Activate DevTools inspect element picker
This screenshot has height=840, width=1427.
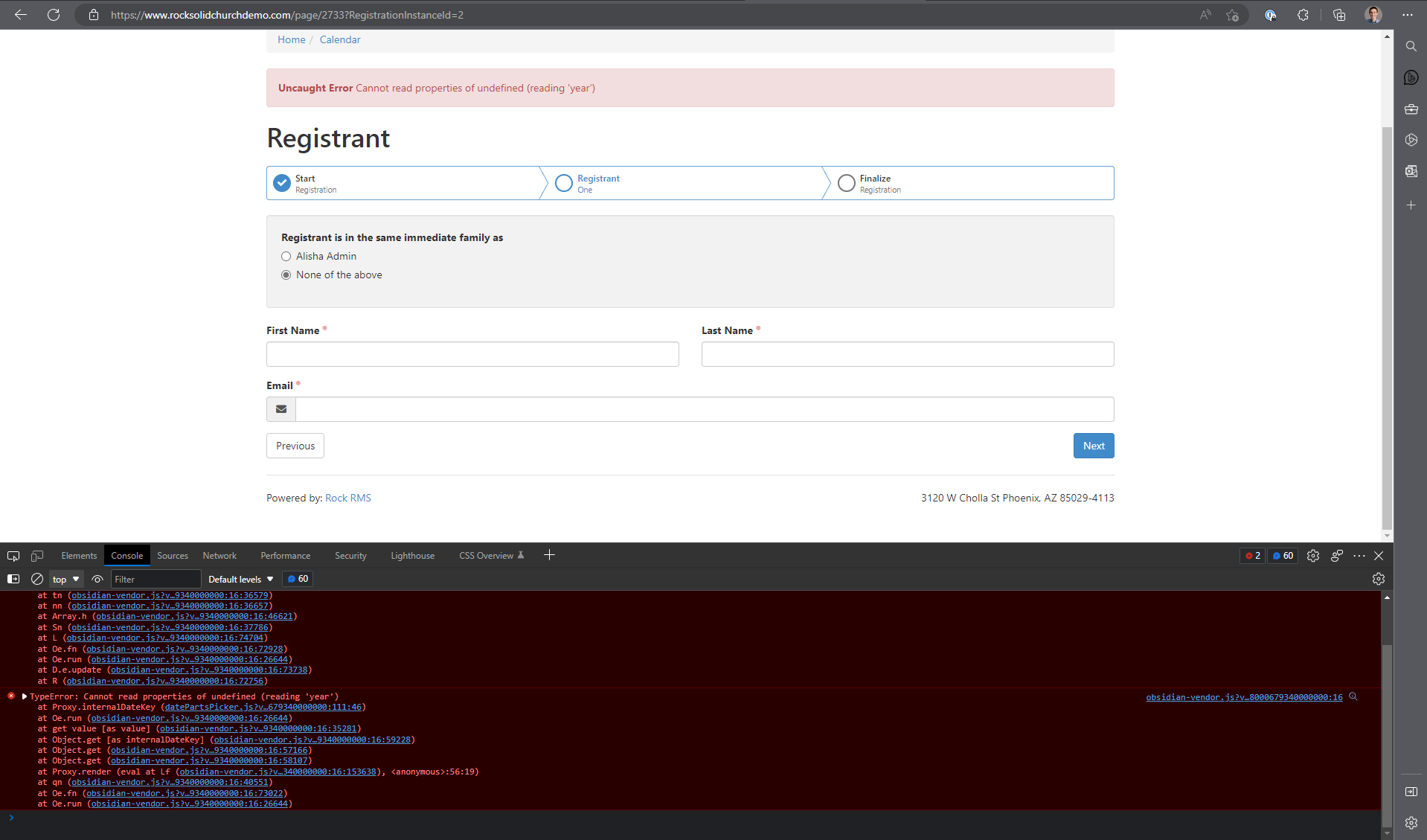point(13,556)
